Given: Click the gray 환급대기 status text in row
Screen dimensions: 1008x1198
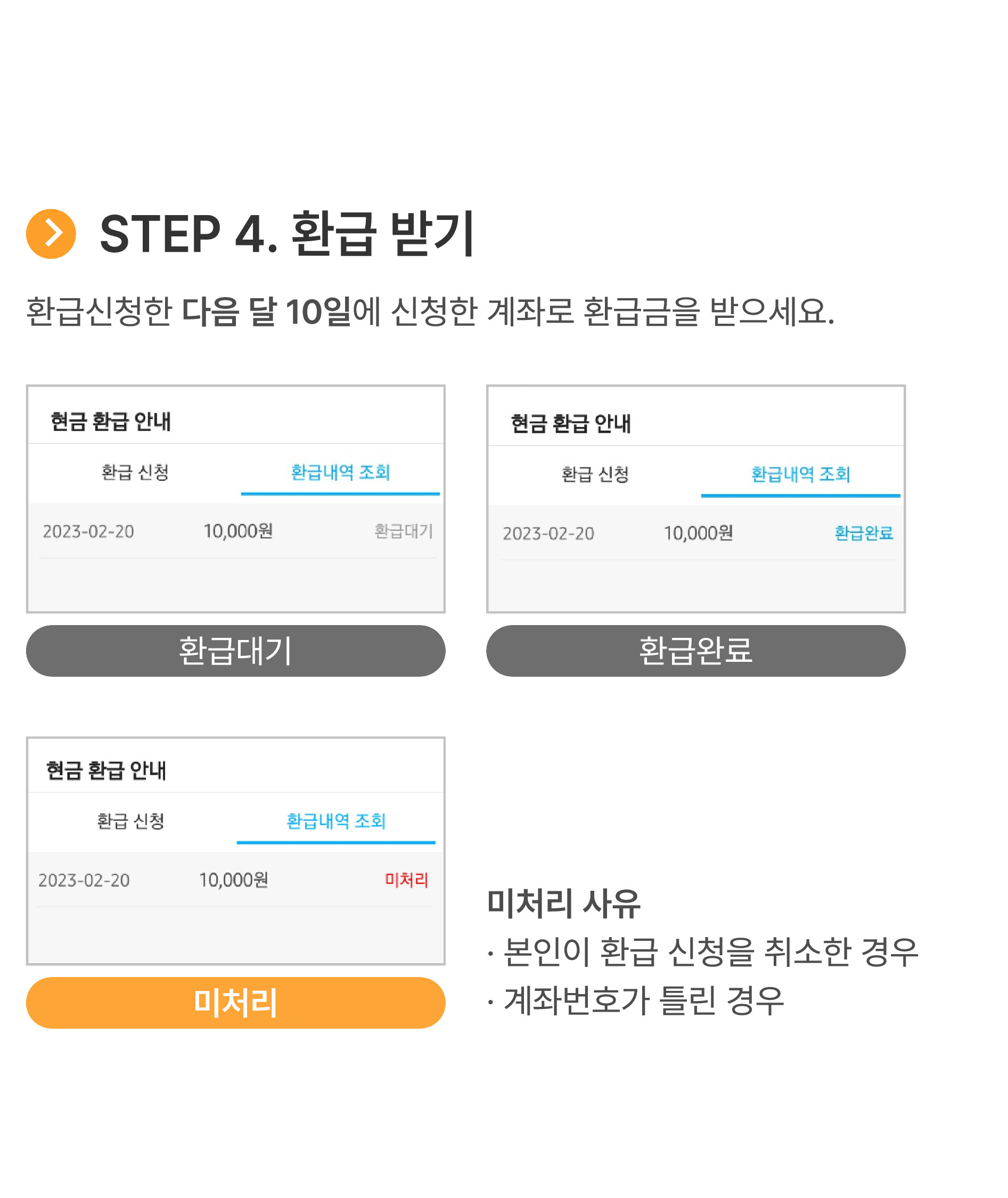Looking at the screenshot, I should (x=404, y=531).
